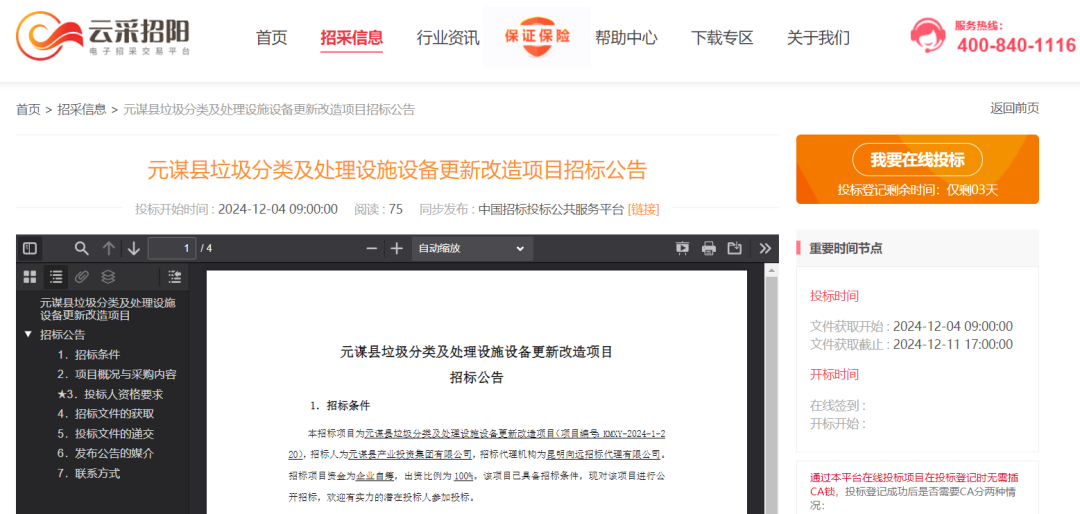Jump to outline item 4. 招标文件的获取
Screen dimensions: 1080x514
pos(106,414)
